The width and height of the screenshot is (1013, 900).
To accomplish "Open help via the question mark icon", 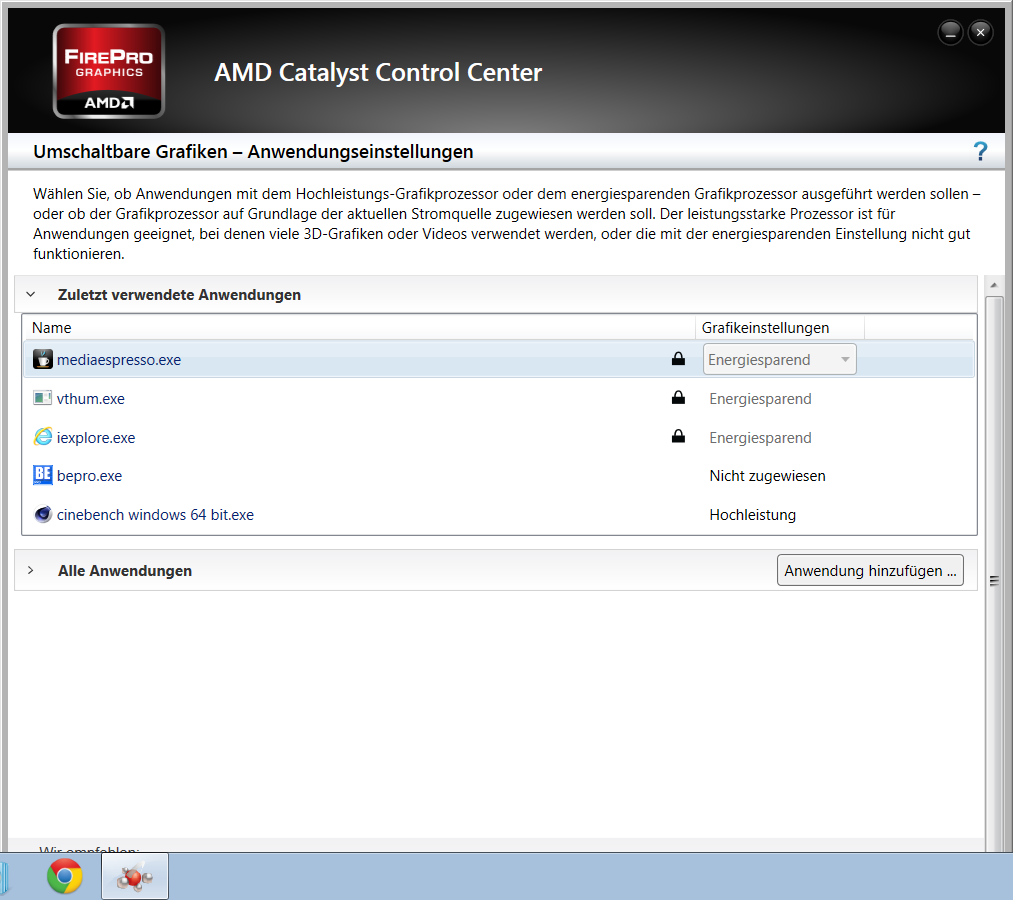I will [x=980, y=152].
